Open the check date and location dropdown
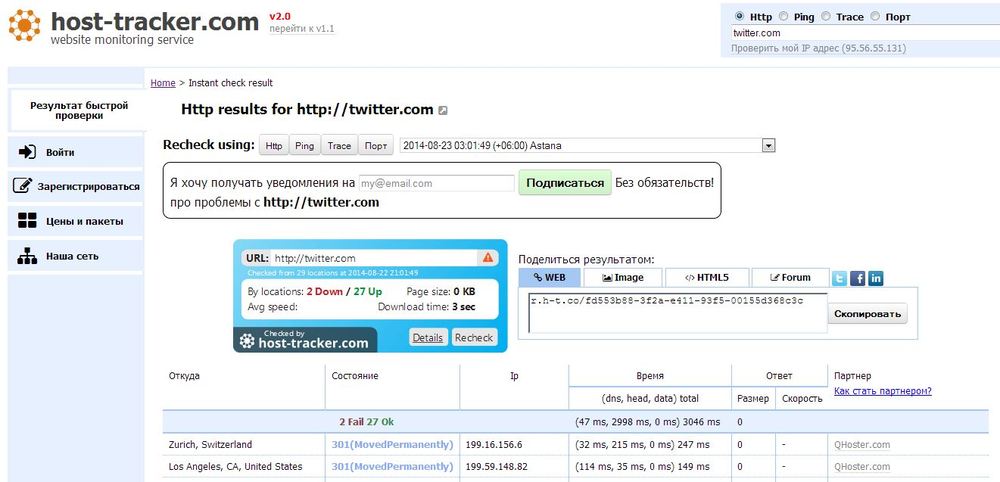 [x=587, y=145]
